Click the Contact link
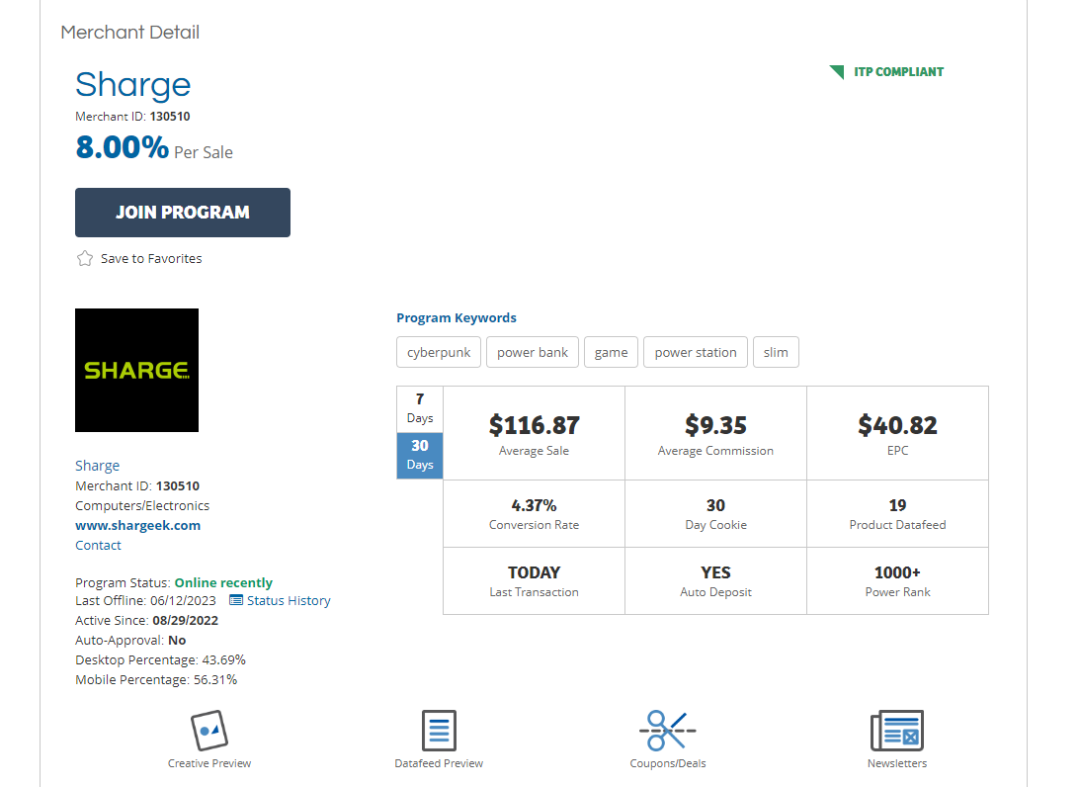Image resolution: width=1080 pixels, height=787 pixels. tap(98, 545)
